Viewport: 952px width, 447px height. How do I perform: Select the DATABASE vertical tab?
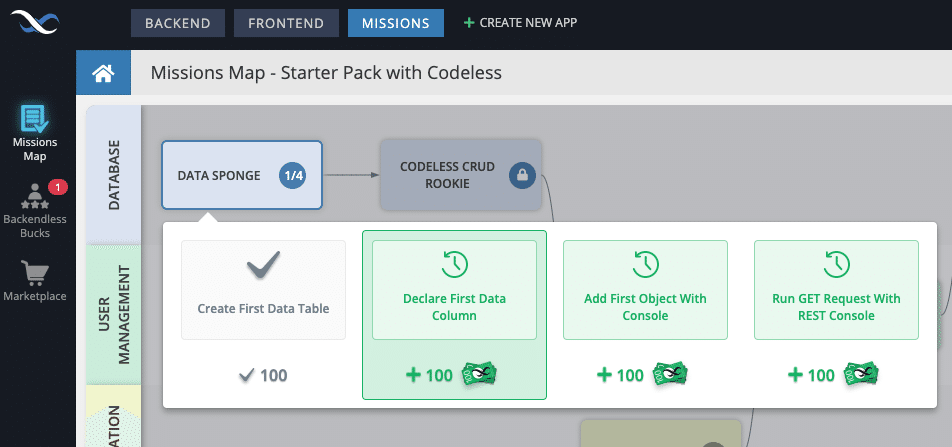[x=114, y=175]
